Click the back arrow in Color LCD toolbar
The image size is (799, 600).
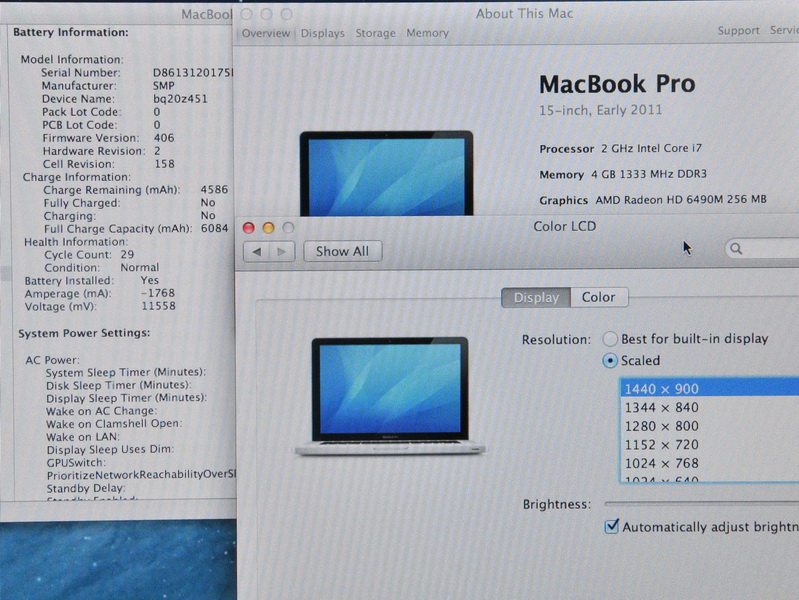click(257, 251)
